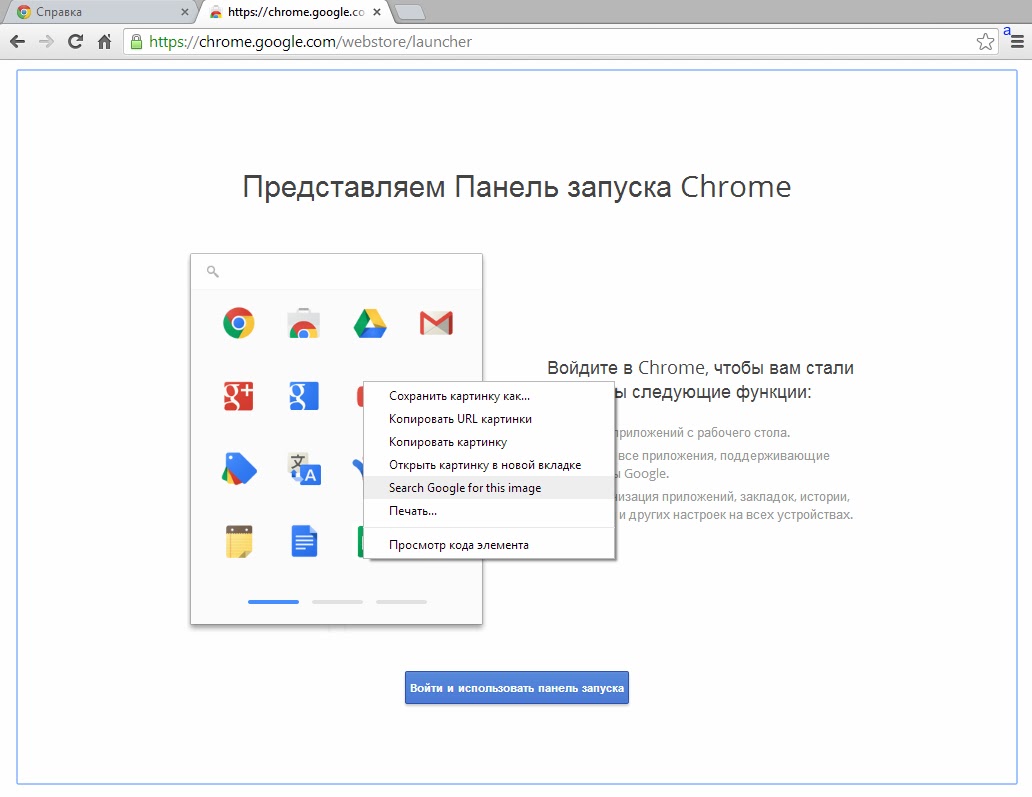This screenshot has height=797, width=1032.
Task: Choose Сохранить картинку как... from context menu
Action: [489, 396]
